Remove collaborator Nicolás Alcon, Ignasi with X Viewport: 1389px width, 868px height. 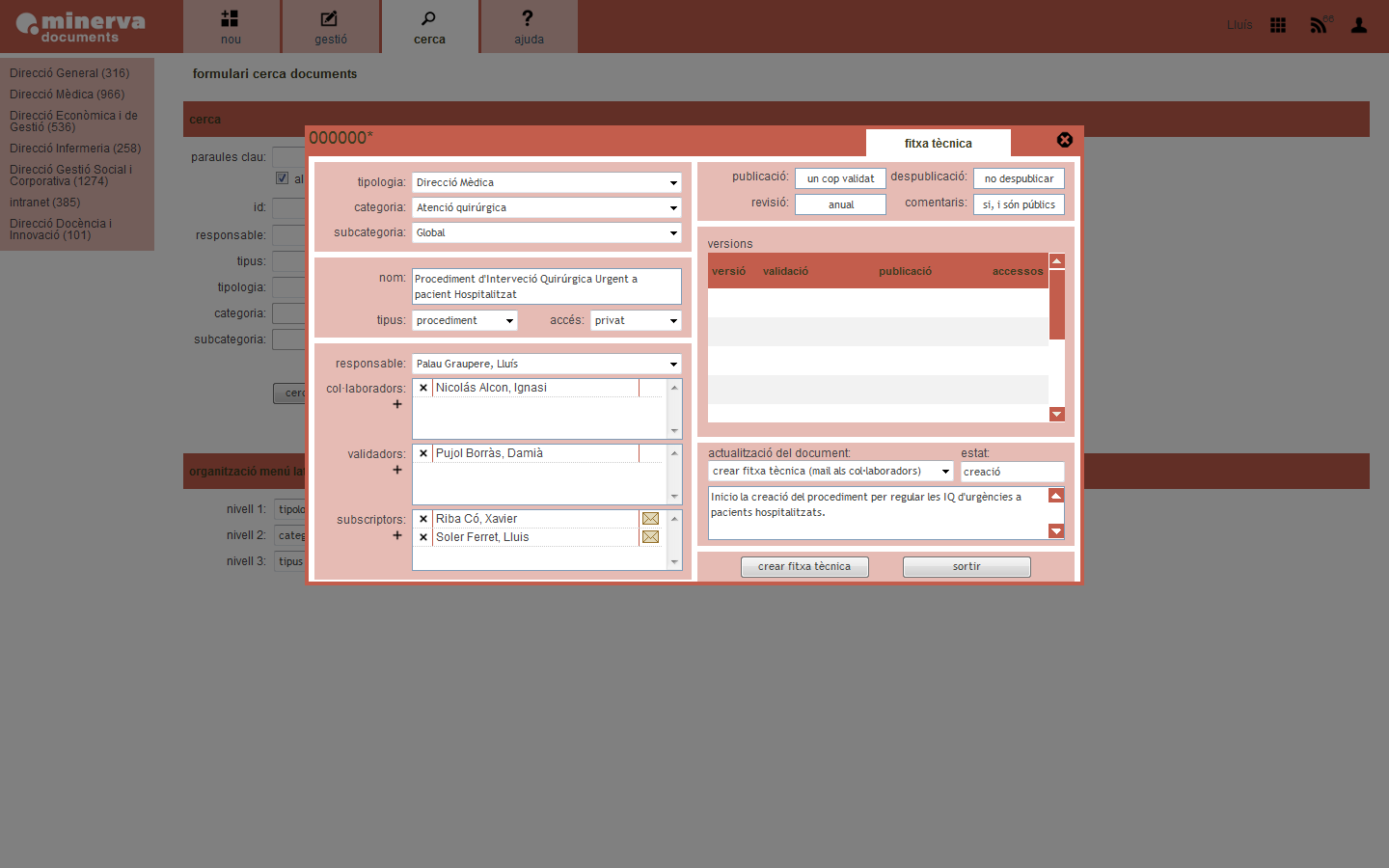tap(423, 388)
